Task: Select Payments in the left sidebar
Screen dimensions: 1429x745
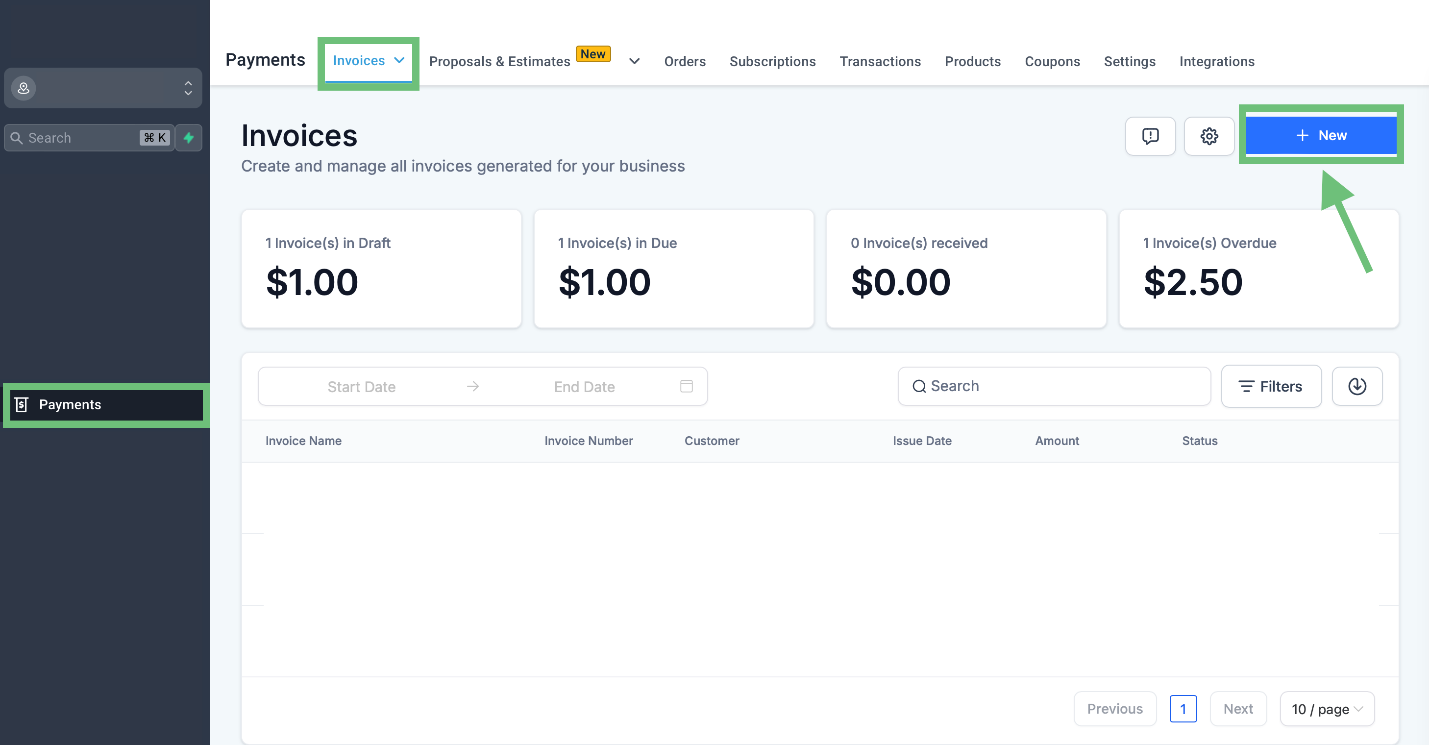Action: (x=106, y=405)
